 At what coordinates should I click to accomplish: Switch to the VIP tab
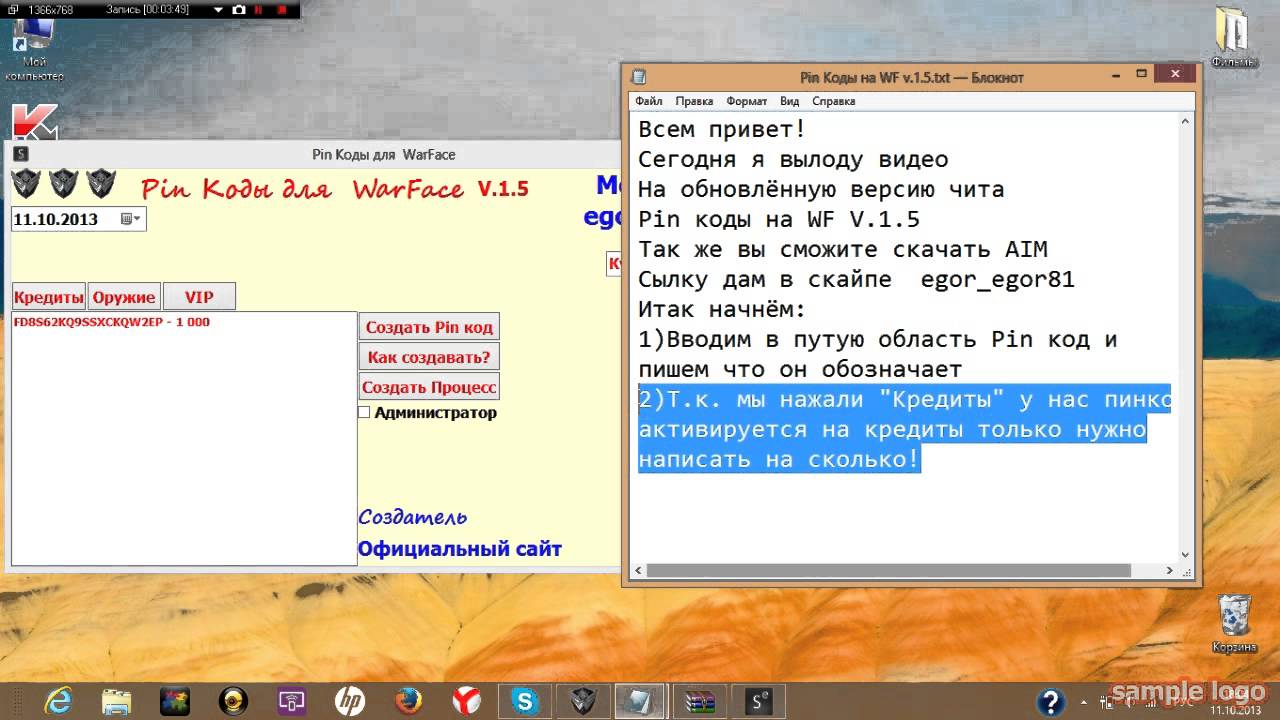pos(199,297)
